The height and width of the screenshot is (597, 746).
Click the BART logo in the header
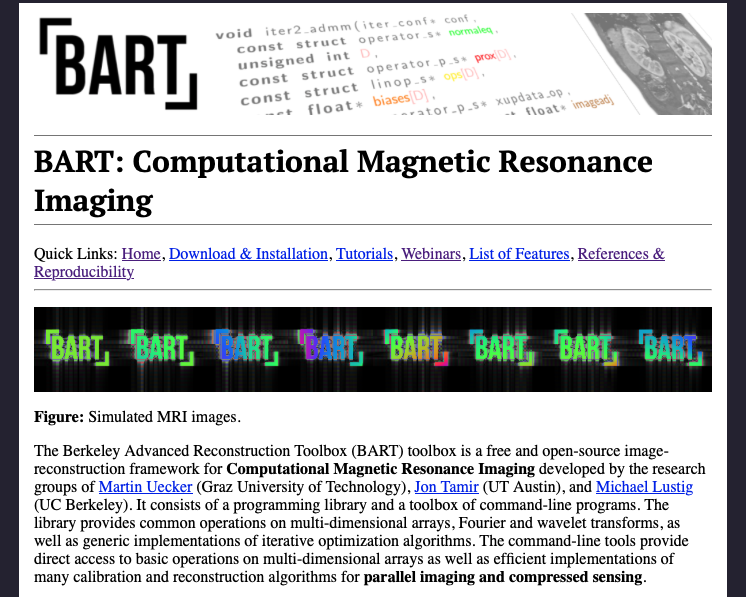point(118,65)
